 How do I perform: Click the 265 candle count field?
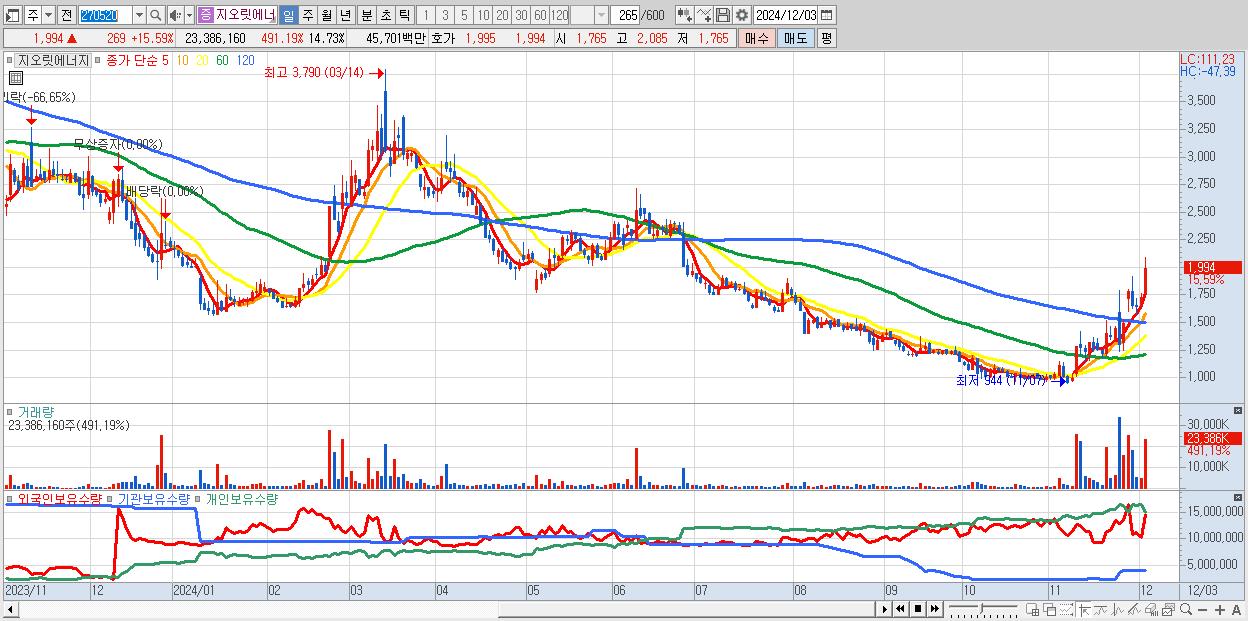(x=625, y=15)
